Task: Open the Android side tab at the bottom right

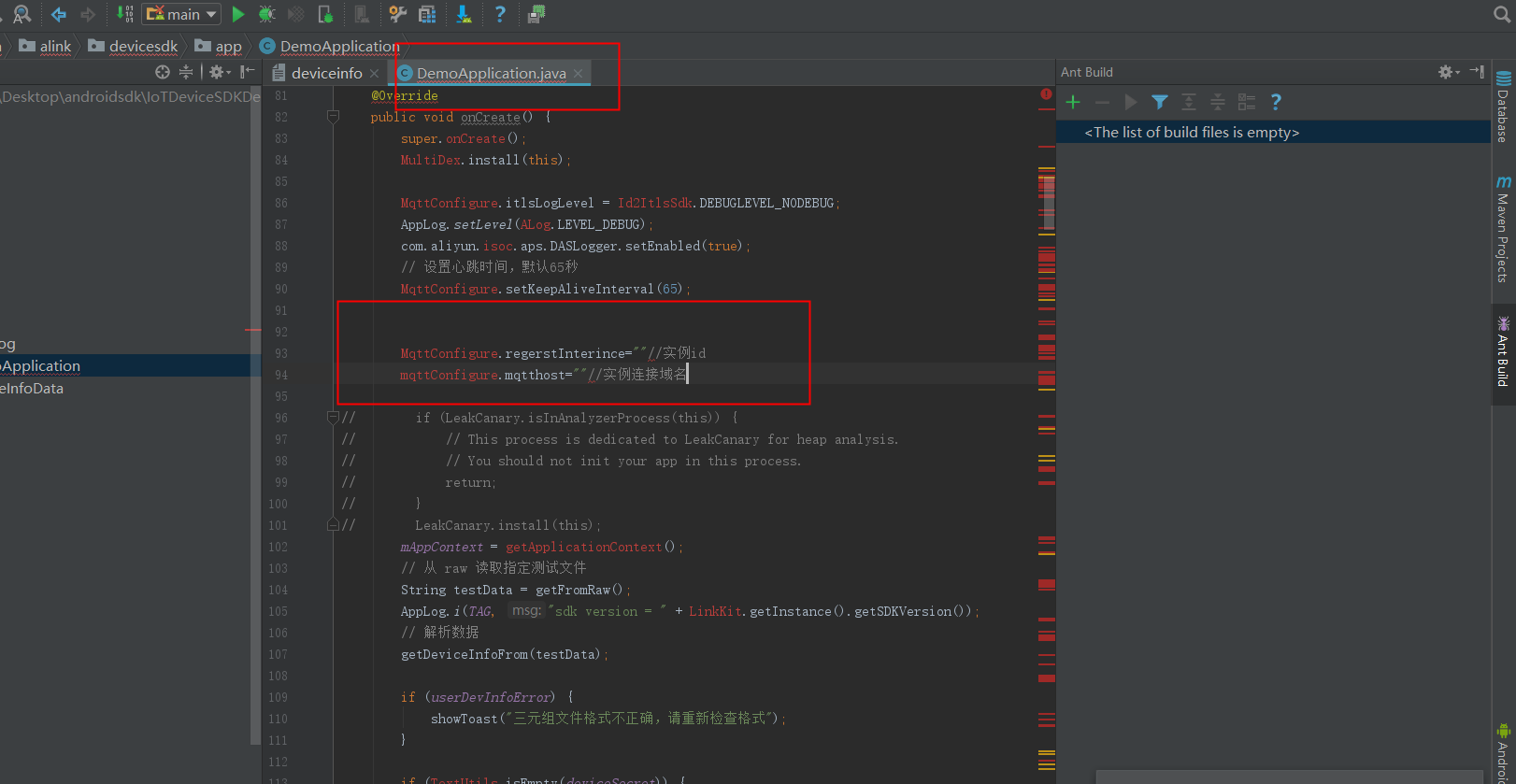Action: click(1503, 753)
